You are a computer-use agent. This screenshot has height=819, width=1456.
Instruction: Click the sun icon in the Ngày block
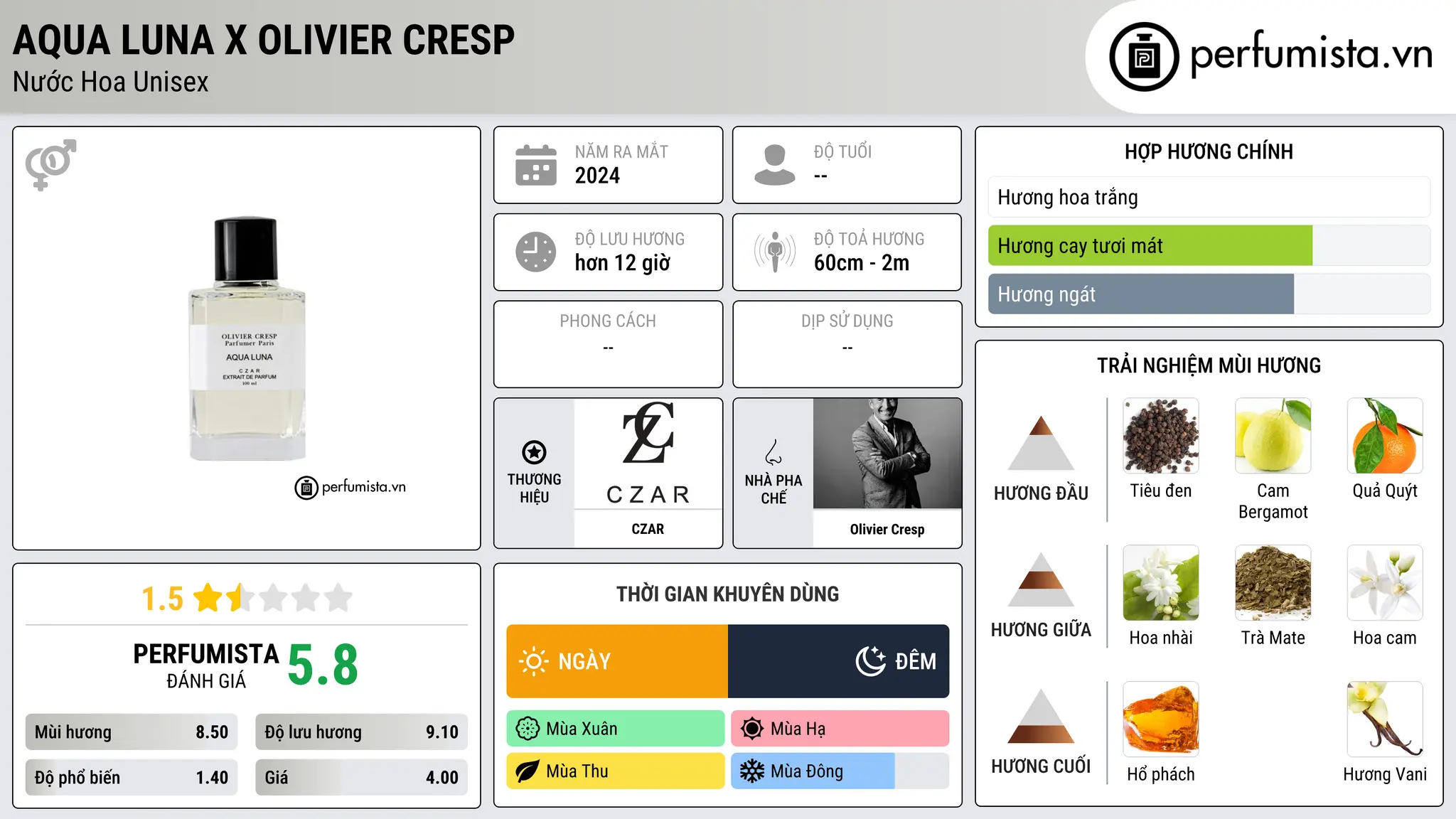point(533,661)
